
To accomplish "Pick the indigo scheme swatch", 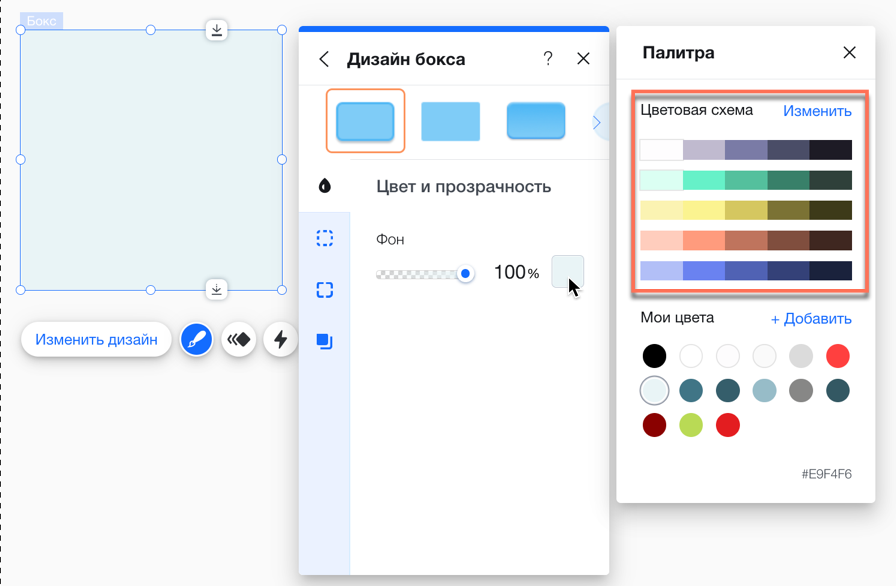I will point(746,271).
